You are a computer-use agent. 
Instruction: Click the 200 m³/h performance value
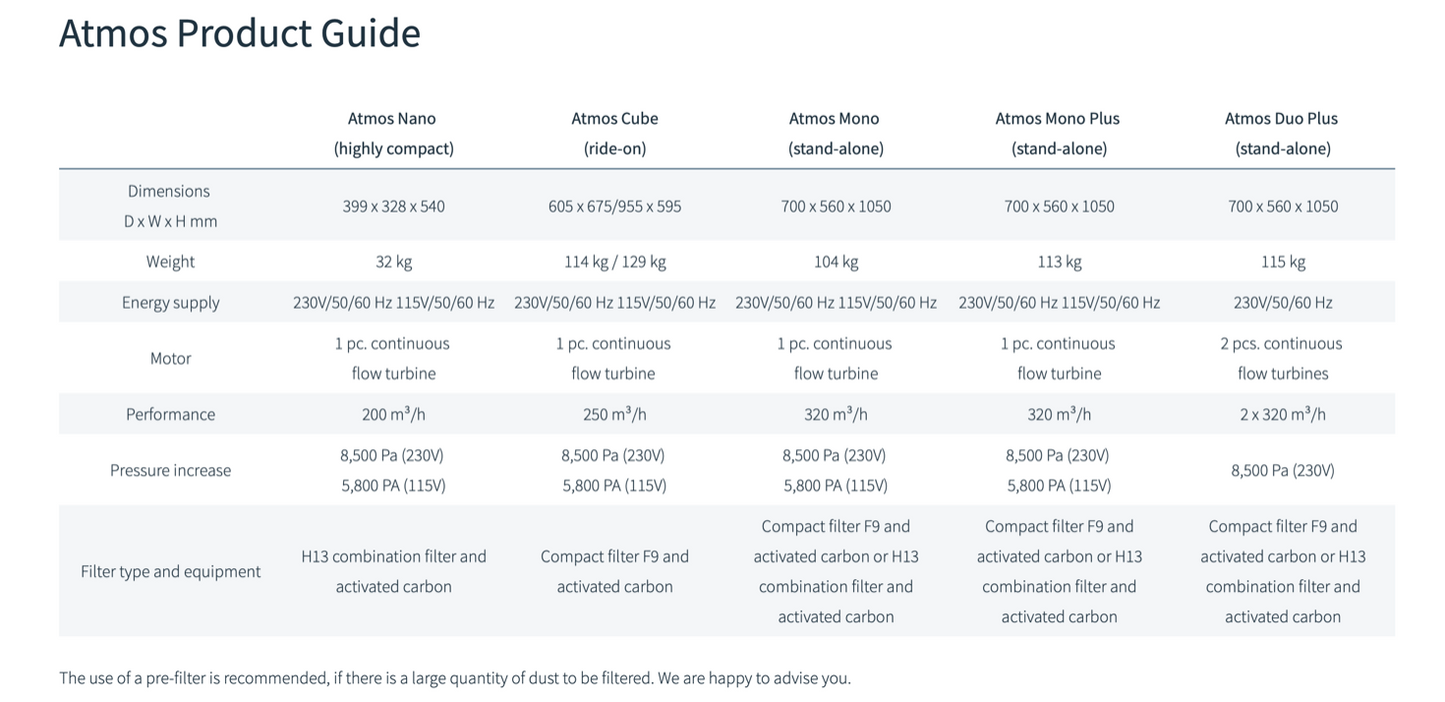pyautogui.click(x=394, y=414)
